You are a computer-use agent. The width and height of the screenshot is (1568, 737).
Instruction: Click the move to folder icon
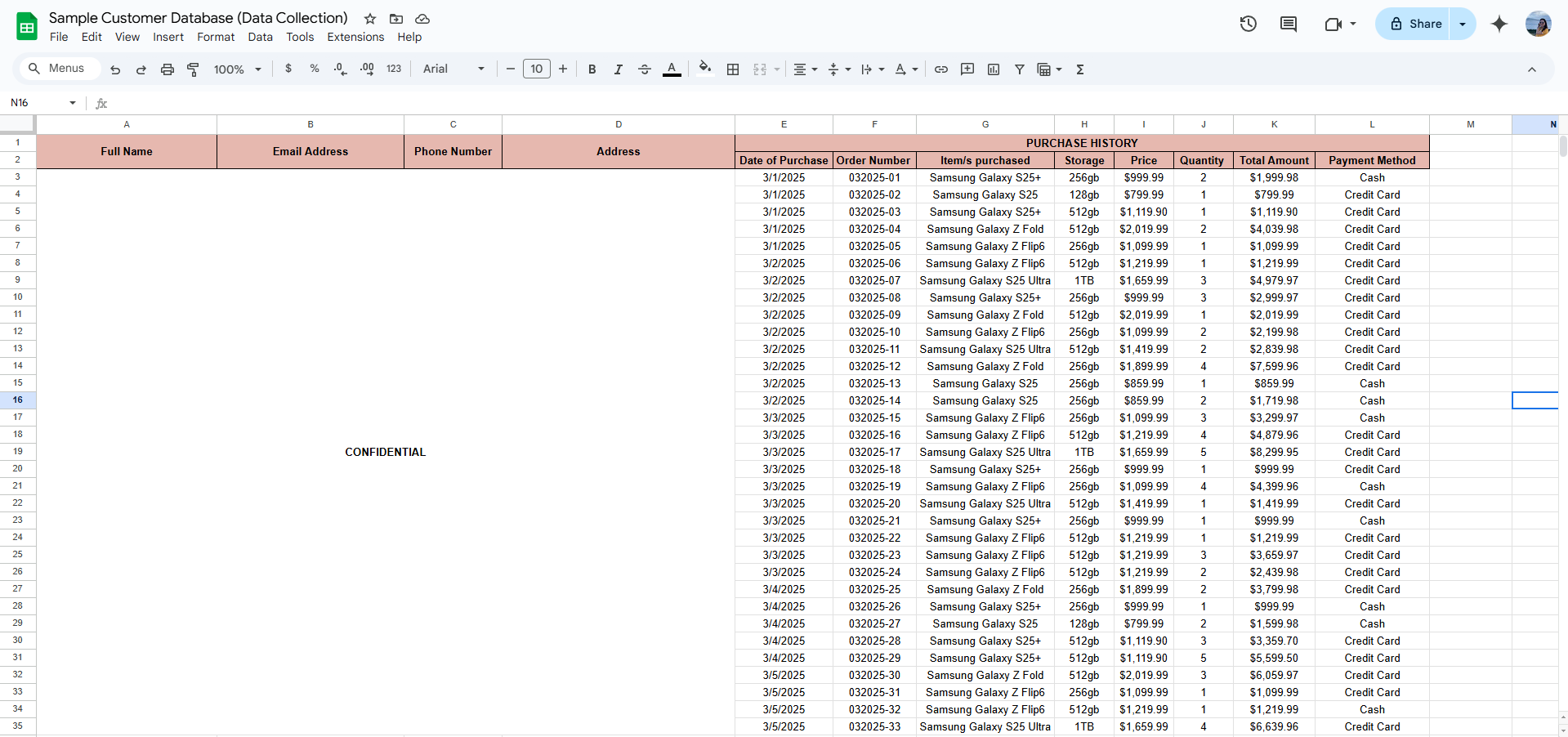tap(396, 19)
